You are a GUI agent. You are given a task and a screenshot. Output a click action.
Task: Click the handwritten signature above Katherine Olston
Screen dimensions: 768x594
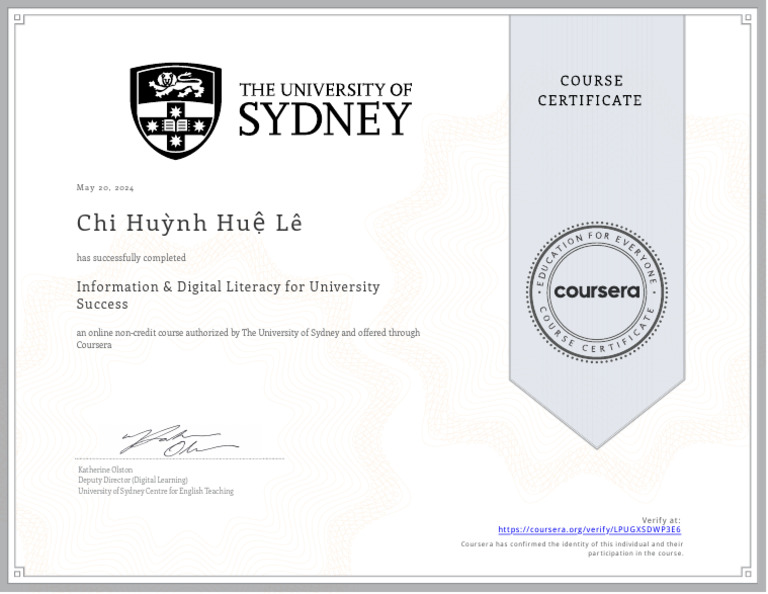tap(178, 441)
